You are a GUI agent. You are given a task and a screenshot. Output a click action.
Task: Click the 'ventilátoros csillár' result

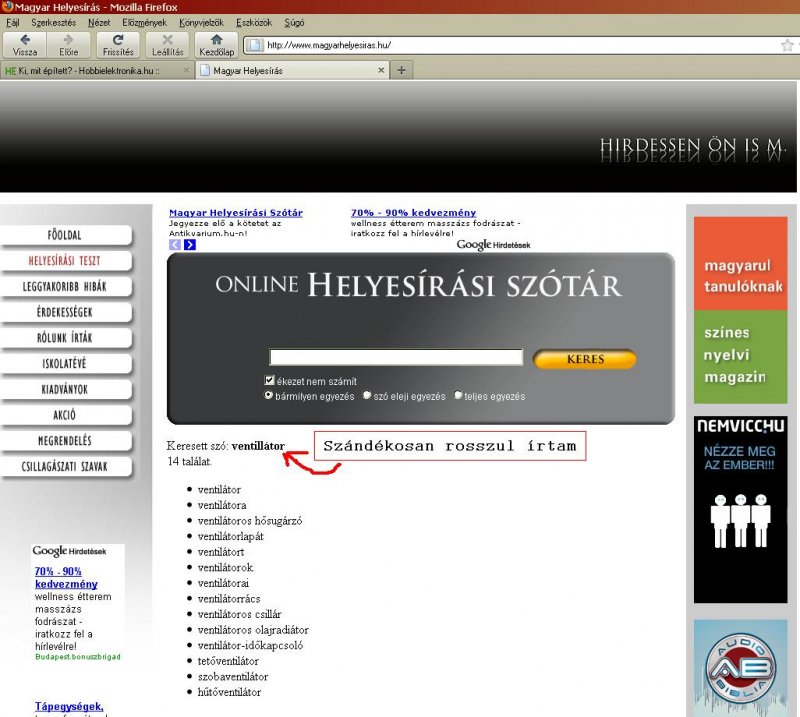pos(239,614)
